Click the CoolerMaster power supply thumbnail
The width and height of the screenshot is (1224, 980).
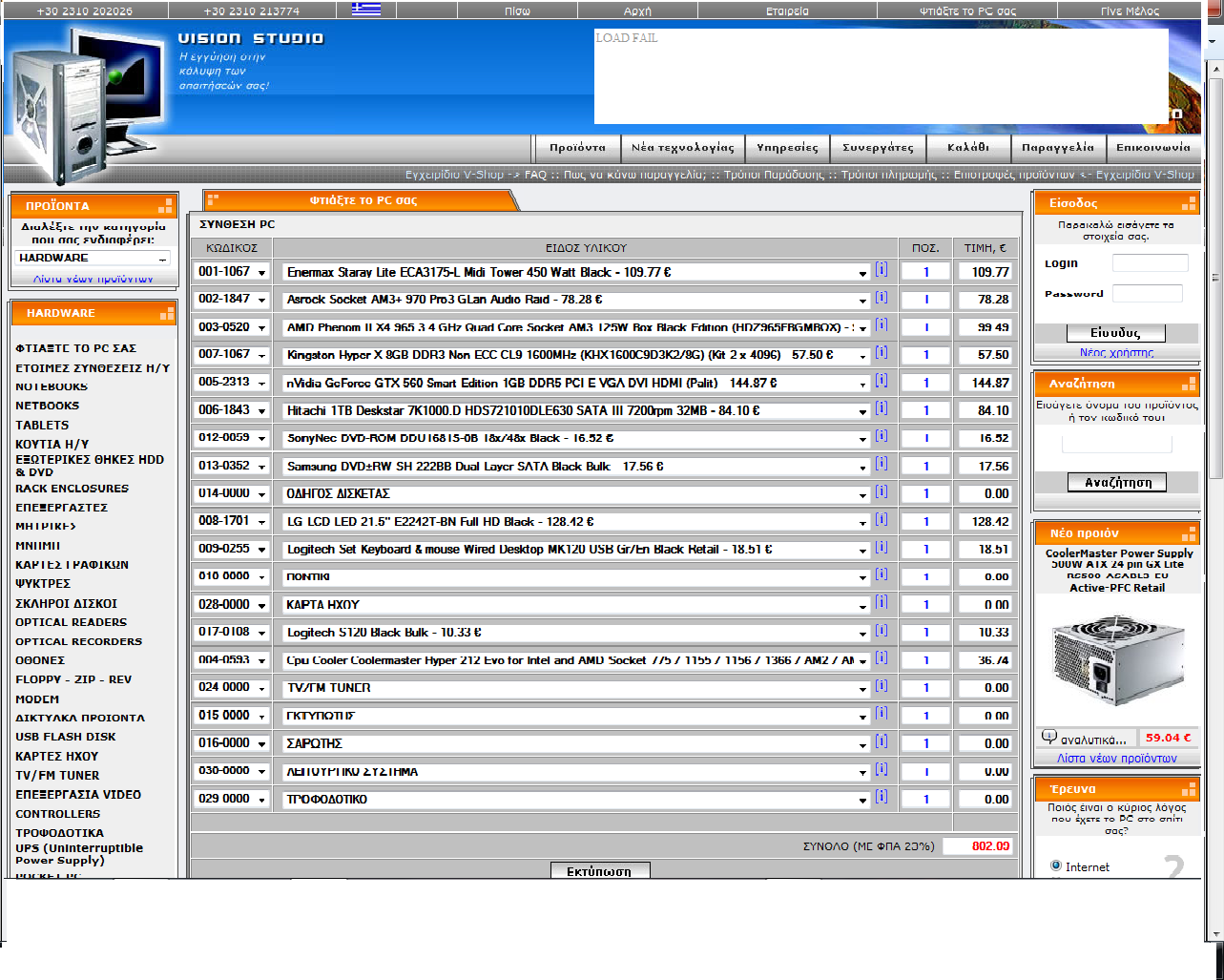tap(1117, 659)
